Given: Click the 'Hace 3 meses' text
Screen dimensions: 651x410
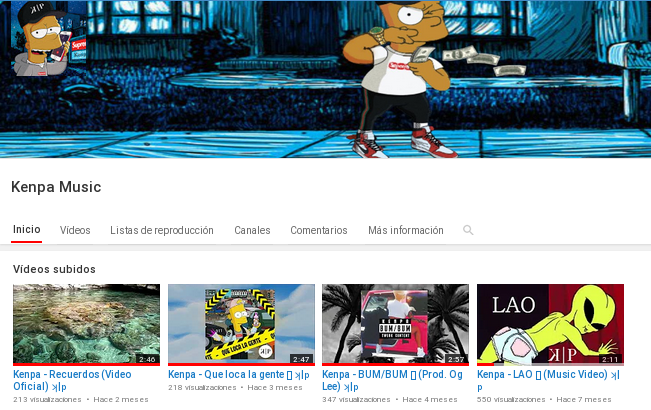Looking at the screenshot, I should pos(275,388).
